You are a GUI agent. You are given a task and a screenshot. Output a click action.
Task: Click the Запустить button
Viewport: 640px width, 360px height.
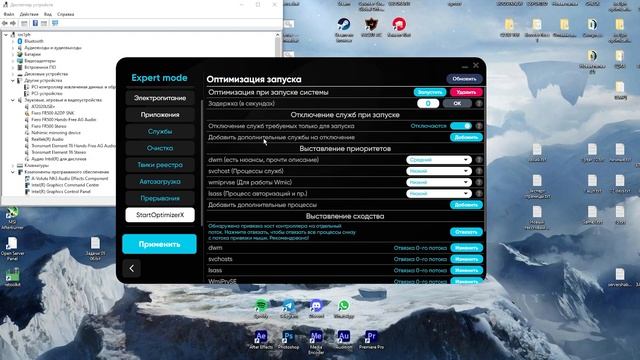(430, 92)
